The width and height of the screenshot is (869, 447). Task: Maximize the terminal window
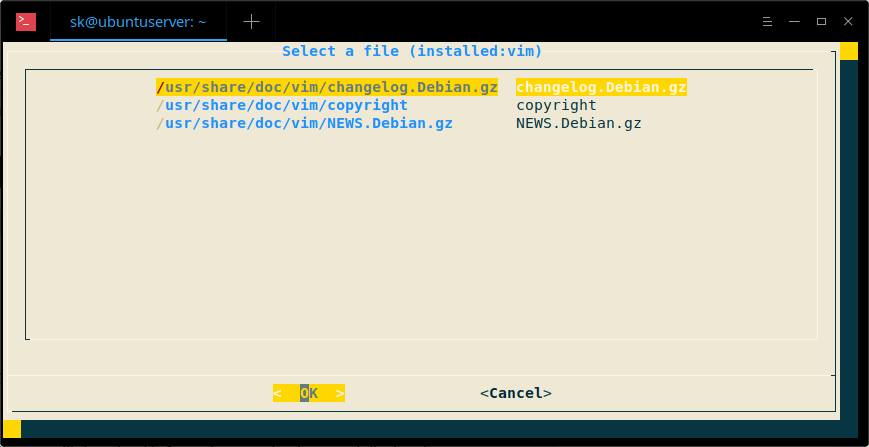[x=821, y=21]
